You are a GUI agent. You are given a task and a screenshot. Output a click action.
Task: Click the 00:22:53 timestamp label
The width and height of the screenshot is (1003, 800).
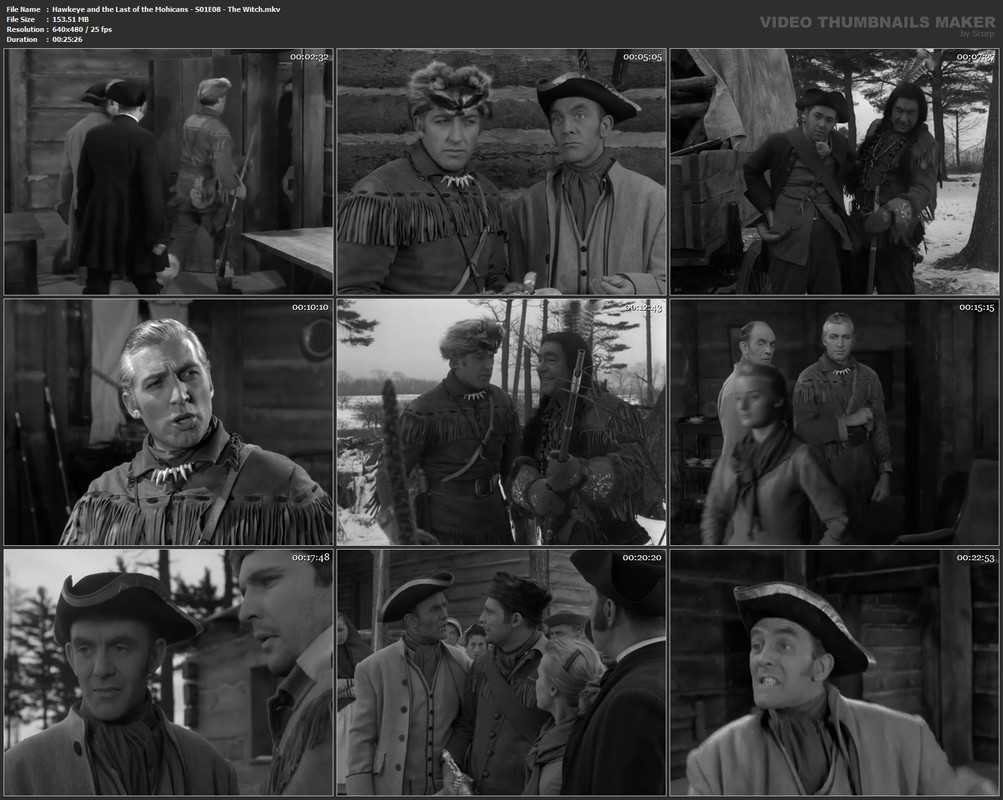pos(976,558)
